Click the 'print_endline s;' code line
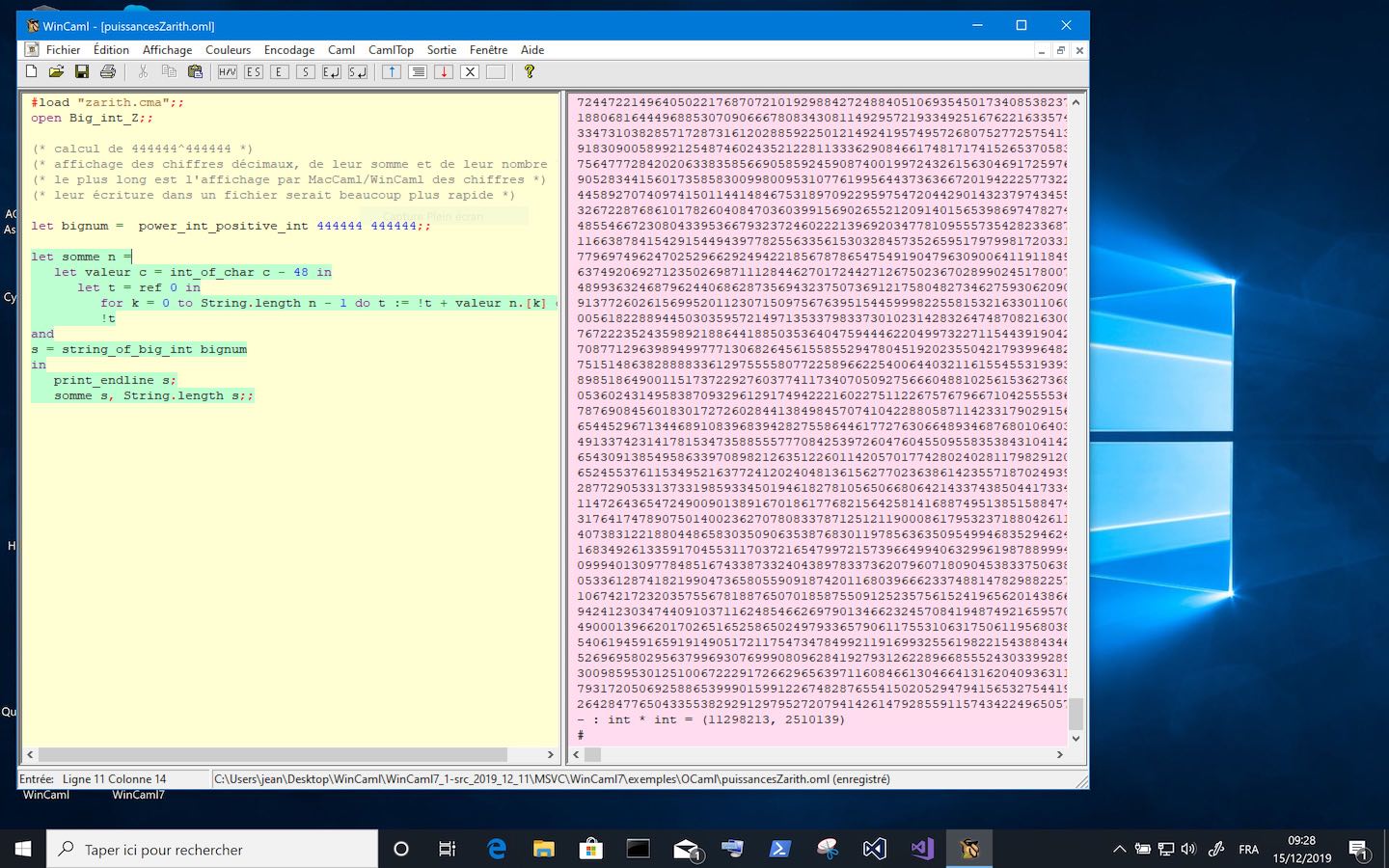 click(x=115, y=380)
